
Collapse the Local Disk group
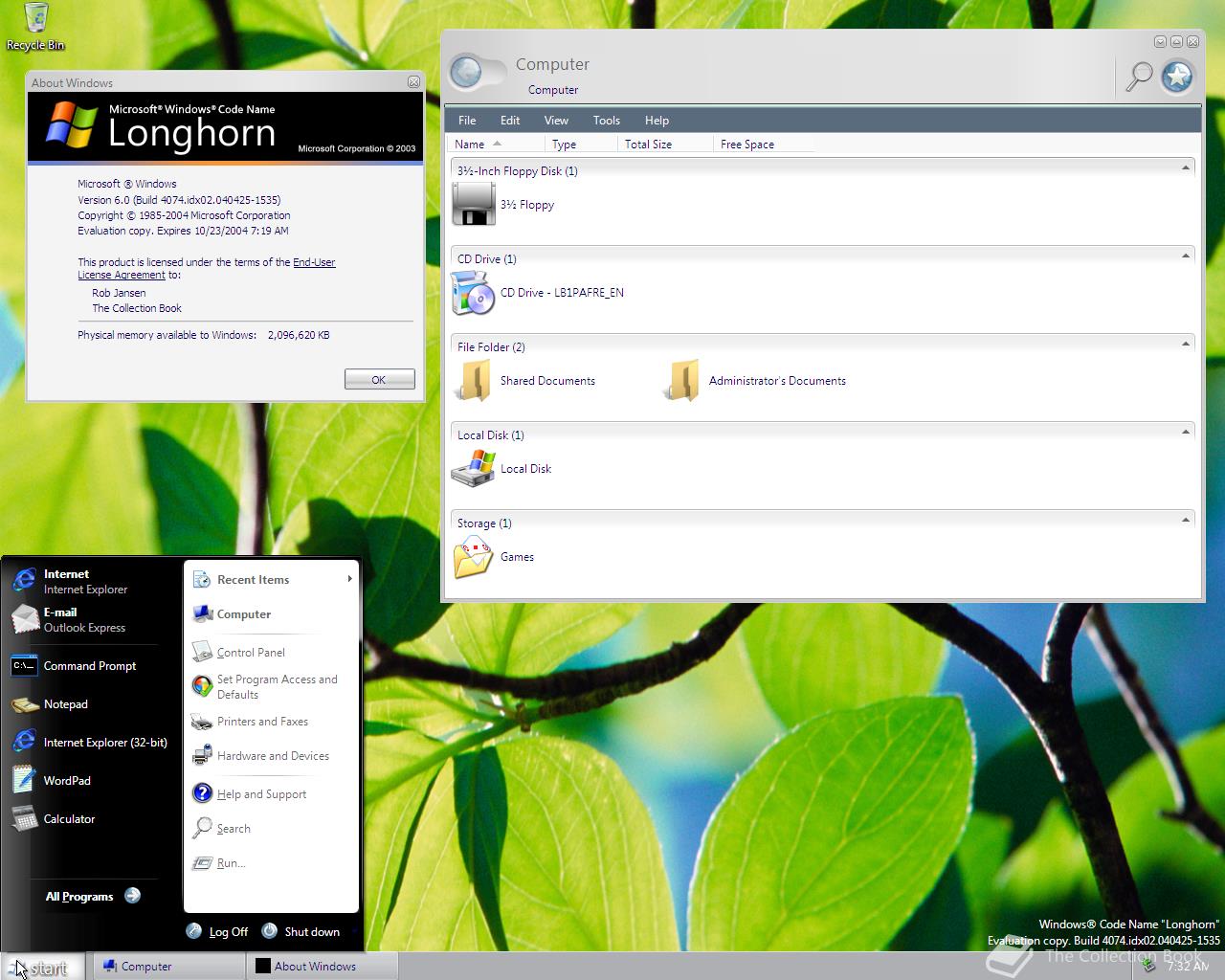(x=1186, y=433)
